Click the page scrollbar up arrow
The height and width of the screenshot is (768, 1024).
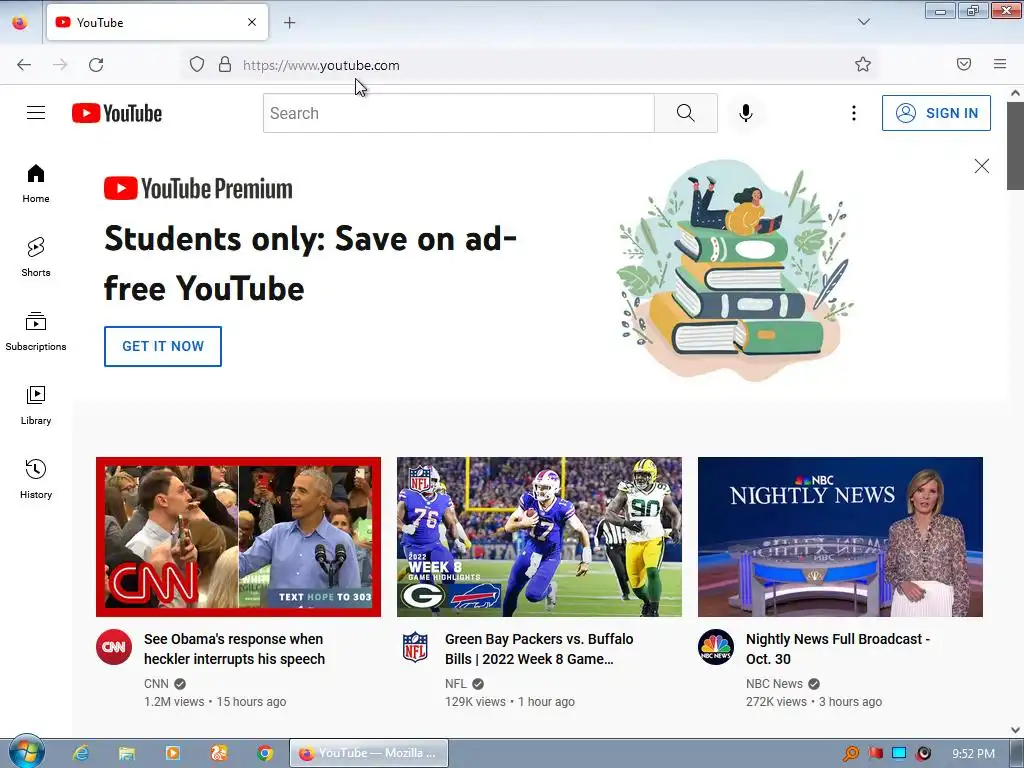pos(1016,93)
